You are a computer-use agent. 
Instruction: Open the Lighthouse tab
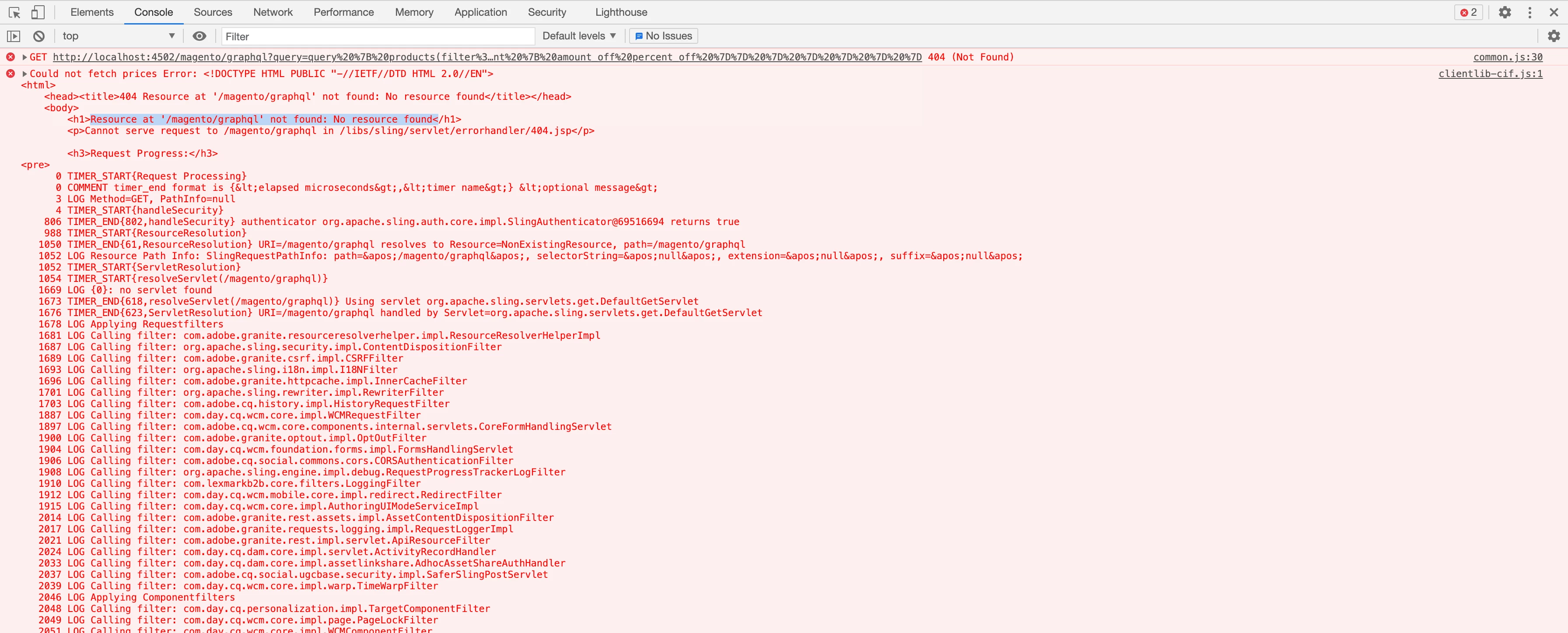pos(621,12)
